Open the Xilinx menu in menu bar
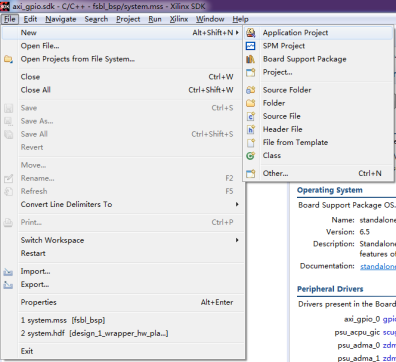This screenshot has height=362, width=396. pos(179,19)
